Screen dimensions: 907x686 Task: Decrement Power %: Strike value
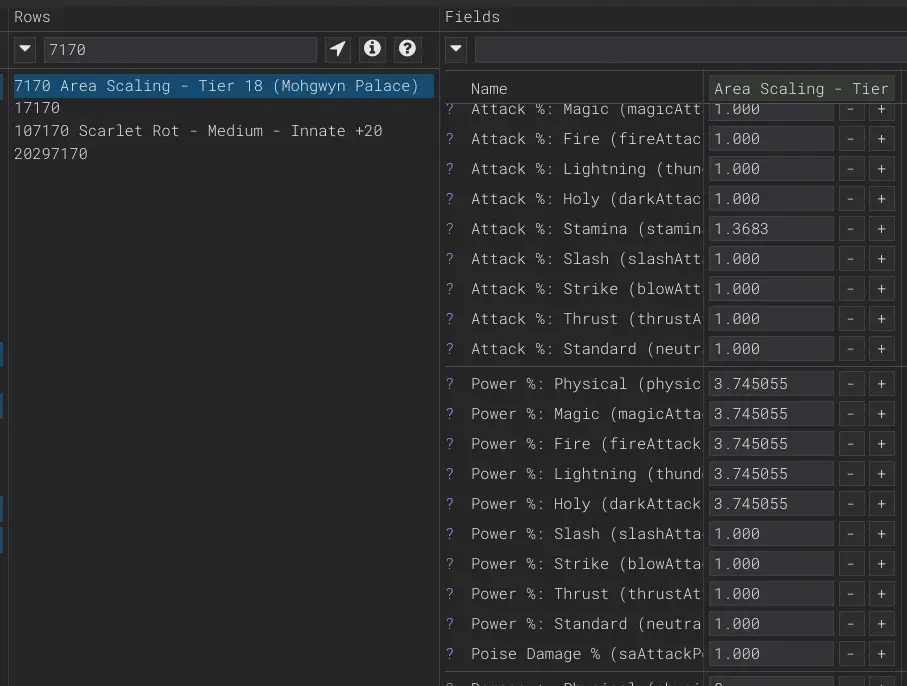850,564
